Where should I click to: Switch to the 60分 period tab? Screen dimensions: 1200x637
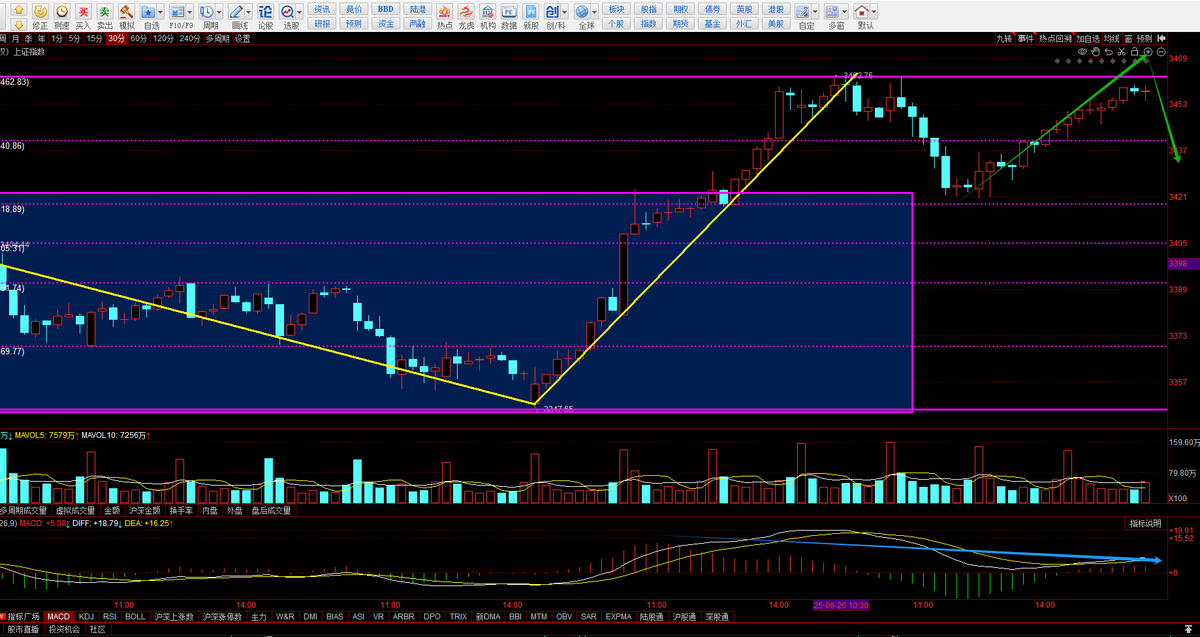[139, 38]
